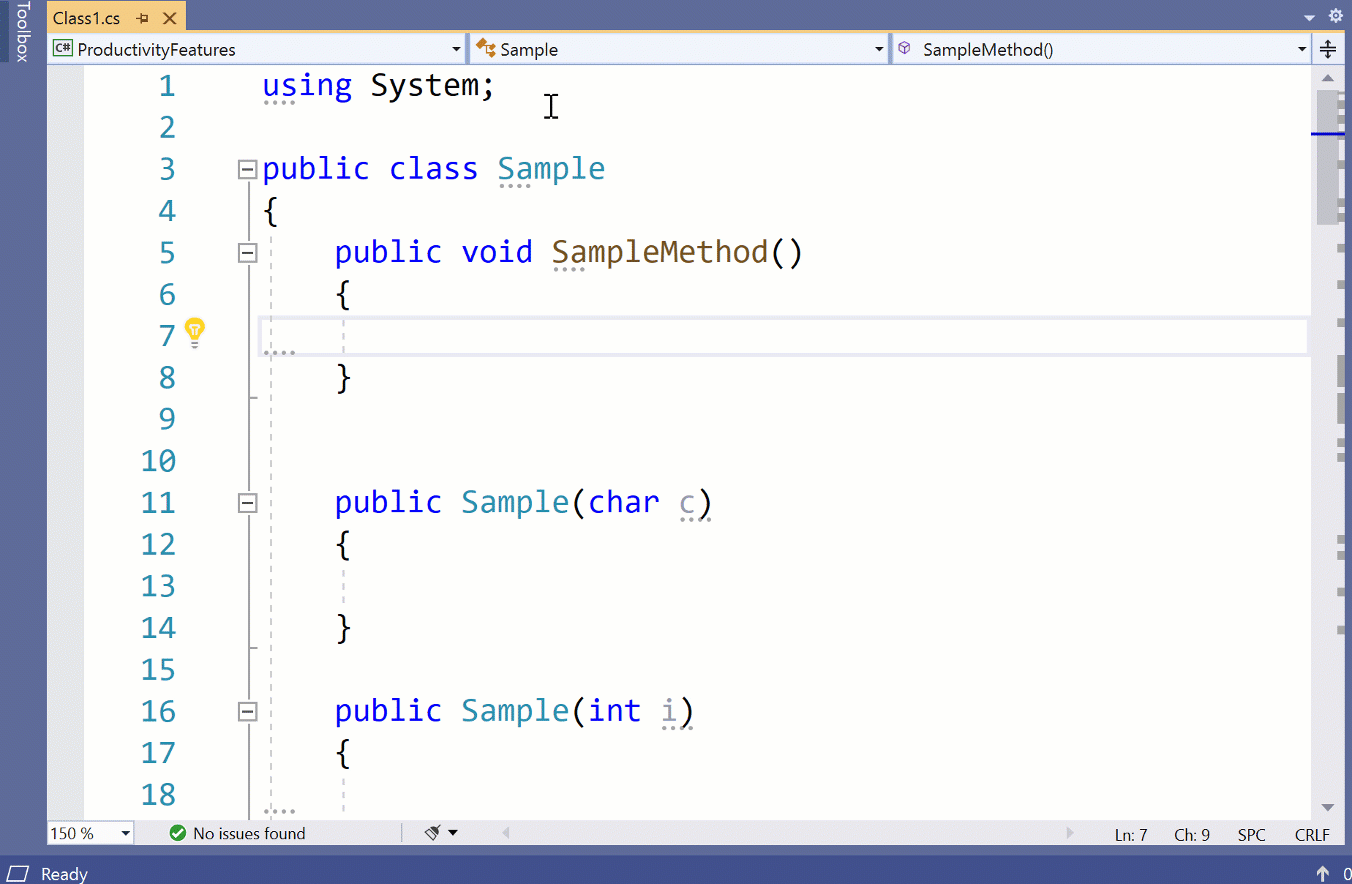
Task: Open the Code Cleanup profile dropdown arrow
Action: coord(451,832)
